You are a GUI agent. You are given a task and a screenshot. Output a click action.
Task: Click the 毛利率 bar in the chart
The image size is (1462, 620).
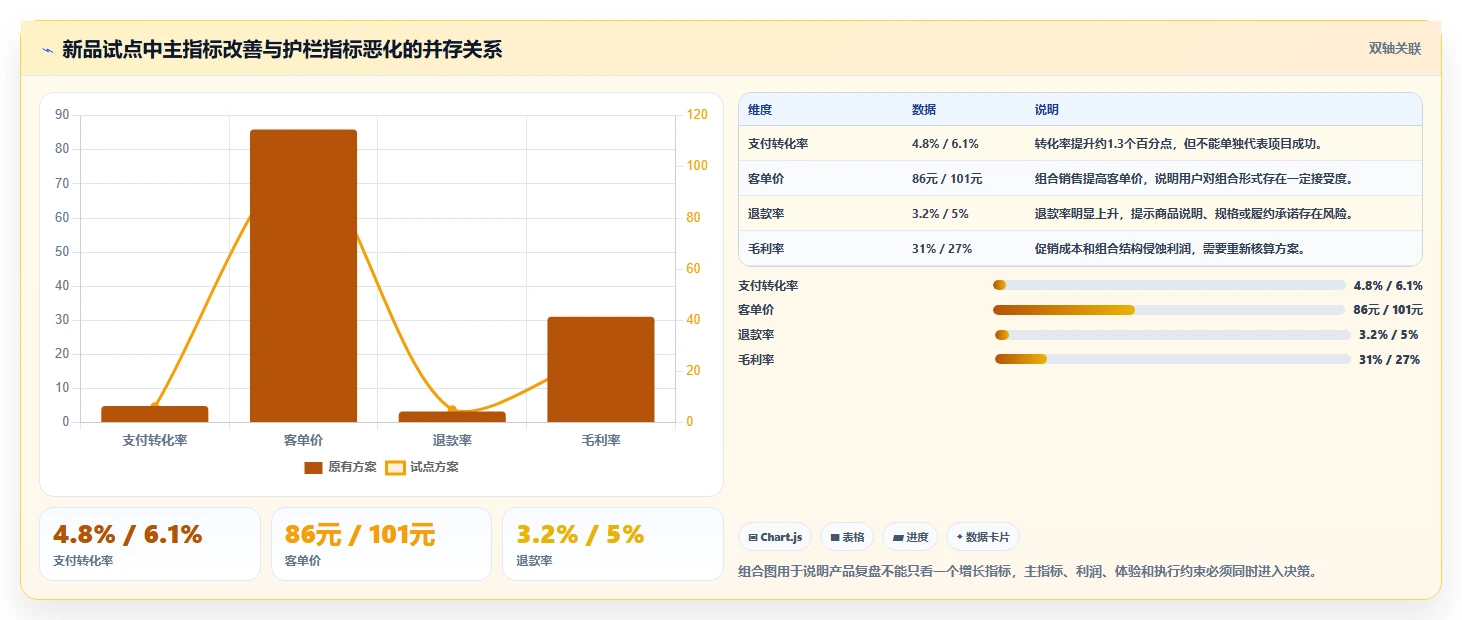tap(601, 369)
